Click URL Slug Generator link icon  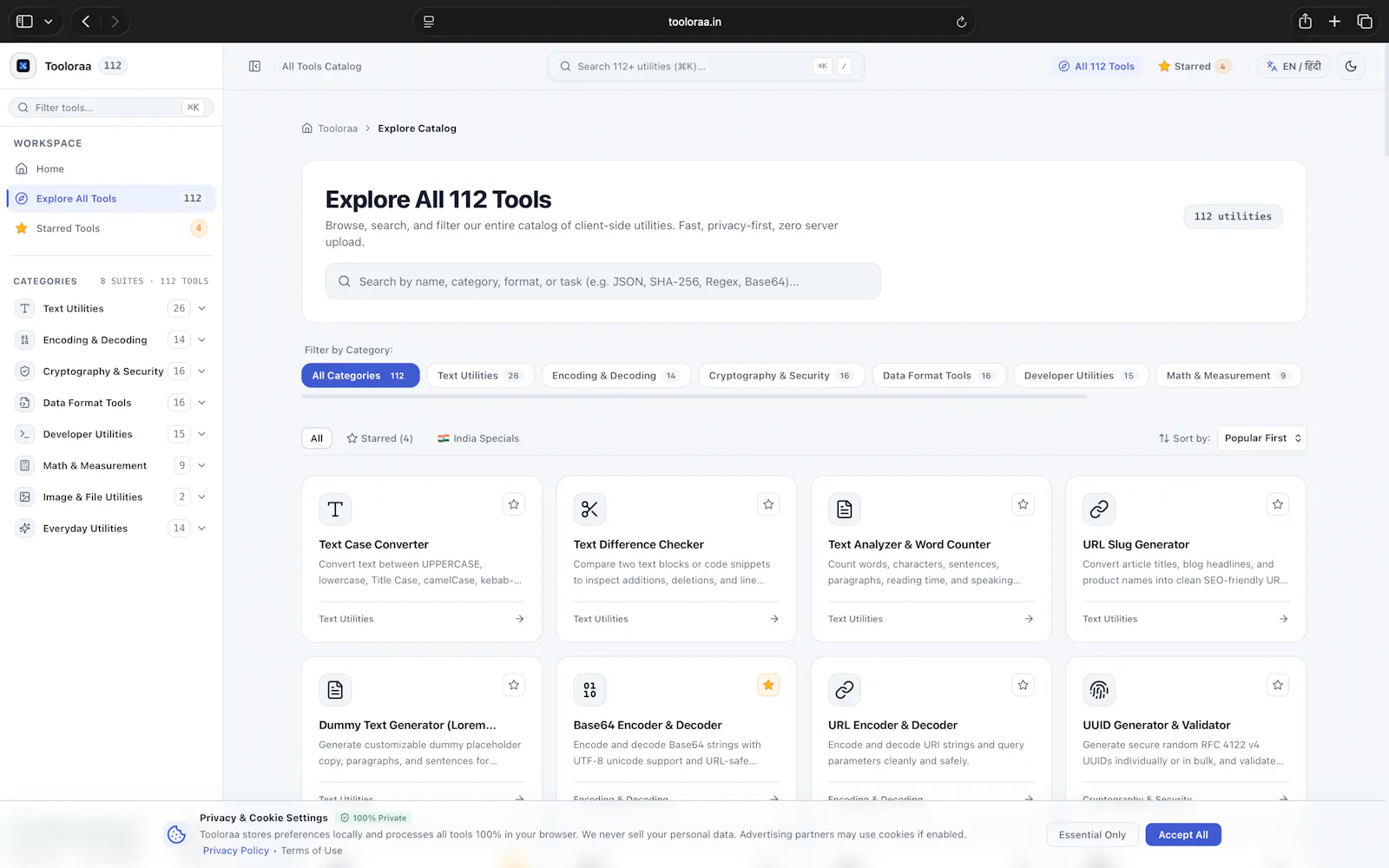point(1099,510)
